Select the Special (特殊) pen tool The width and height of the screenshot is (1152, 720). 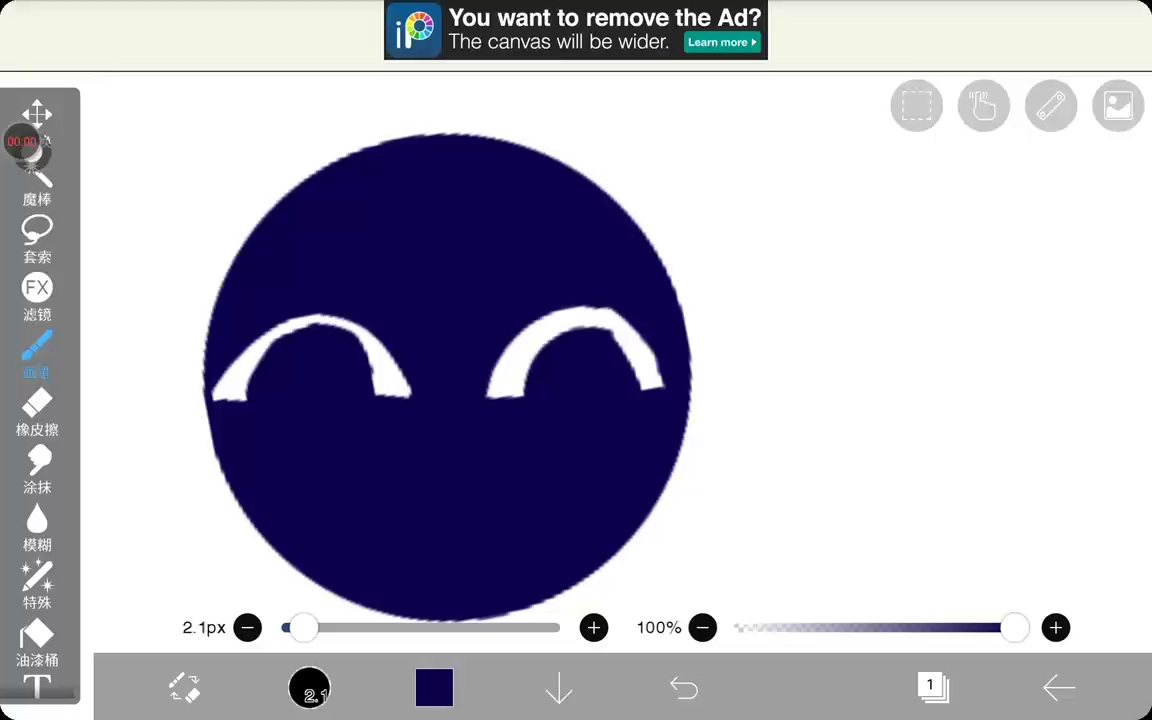(x=37, y=585)
